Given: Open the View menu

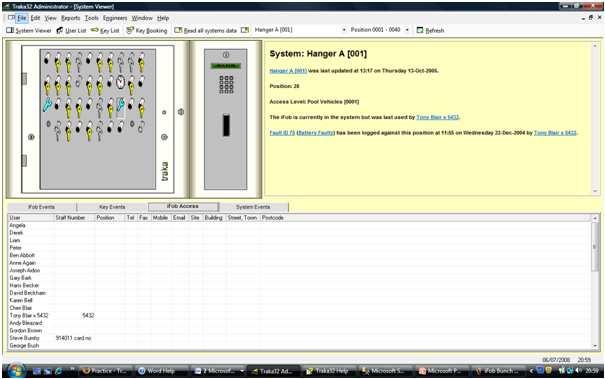Looking at the screenshot, I should point(50,18).
